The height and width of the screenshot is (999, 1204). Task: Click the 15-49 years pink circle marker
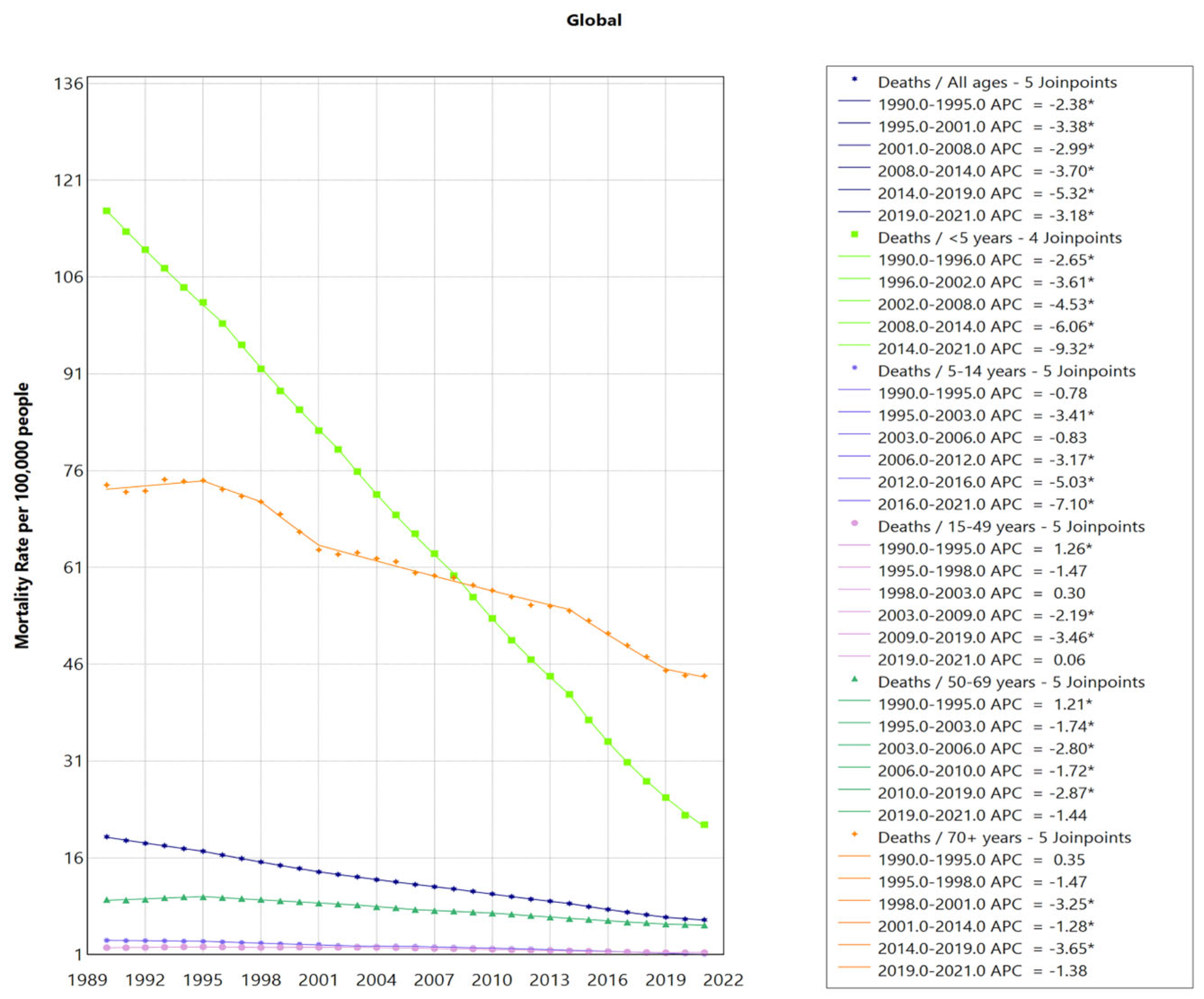[x=854, y=523]
